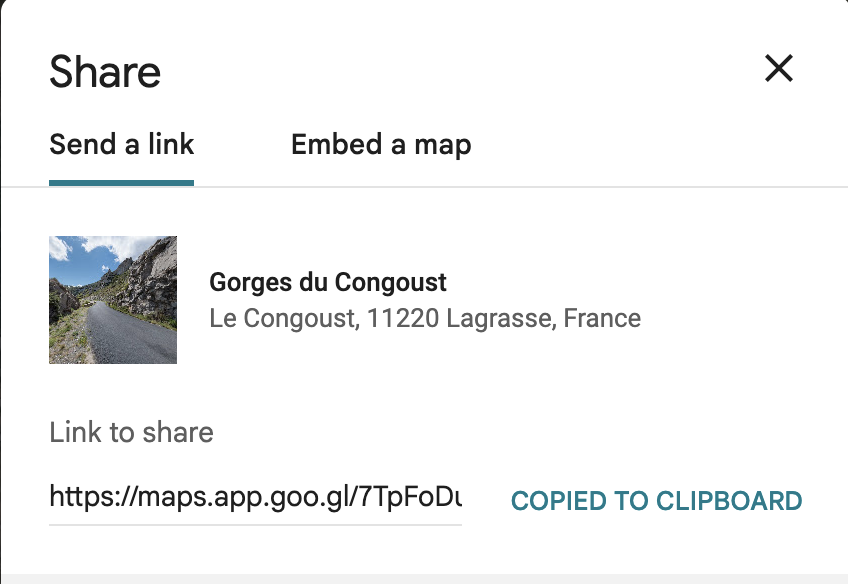Click the postal code 11220 in the address

(403, 318)
